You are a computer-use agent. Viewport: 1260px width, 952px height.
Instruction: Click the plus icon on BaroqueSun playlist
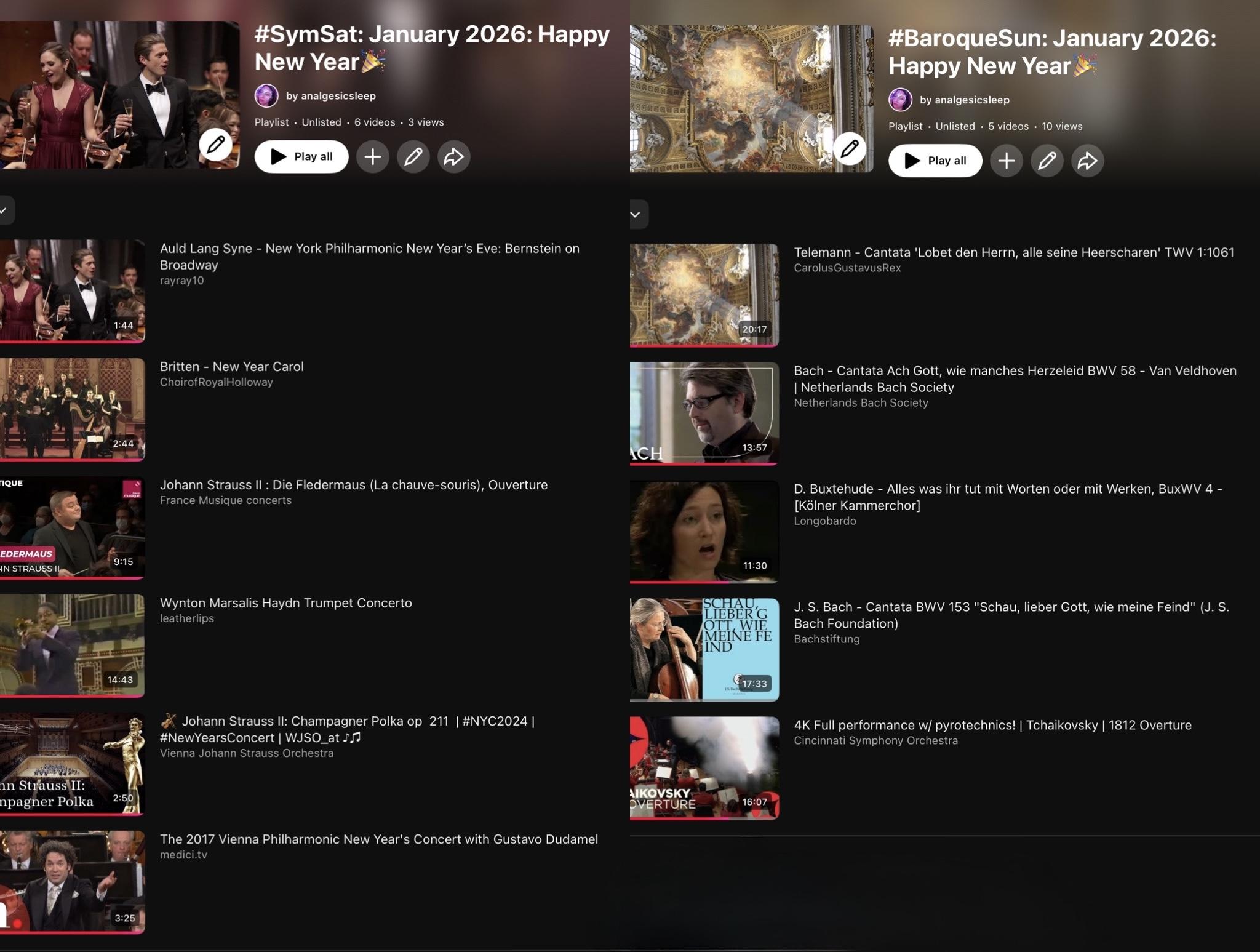point(1006,161)
